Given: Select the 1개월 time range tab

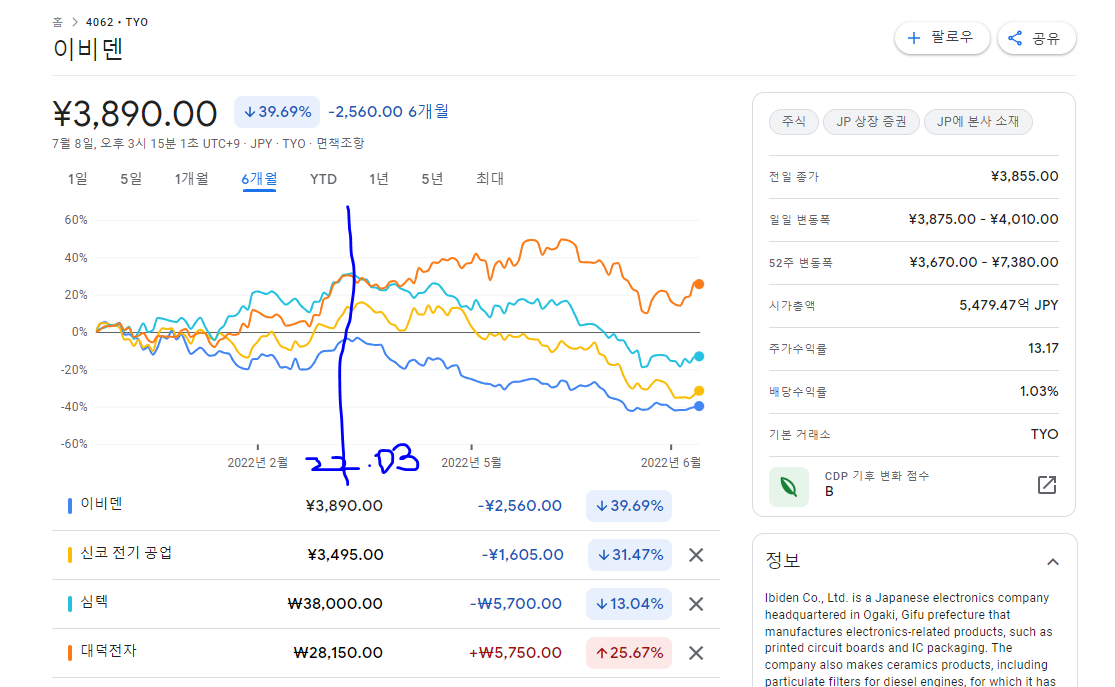Looking at the screenshot, I should click(191, 179).
